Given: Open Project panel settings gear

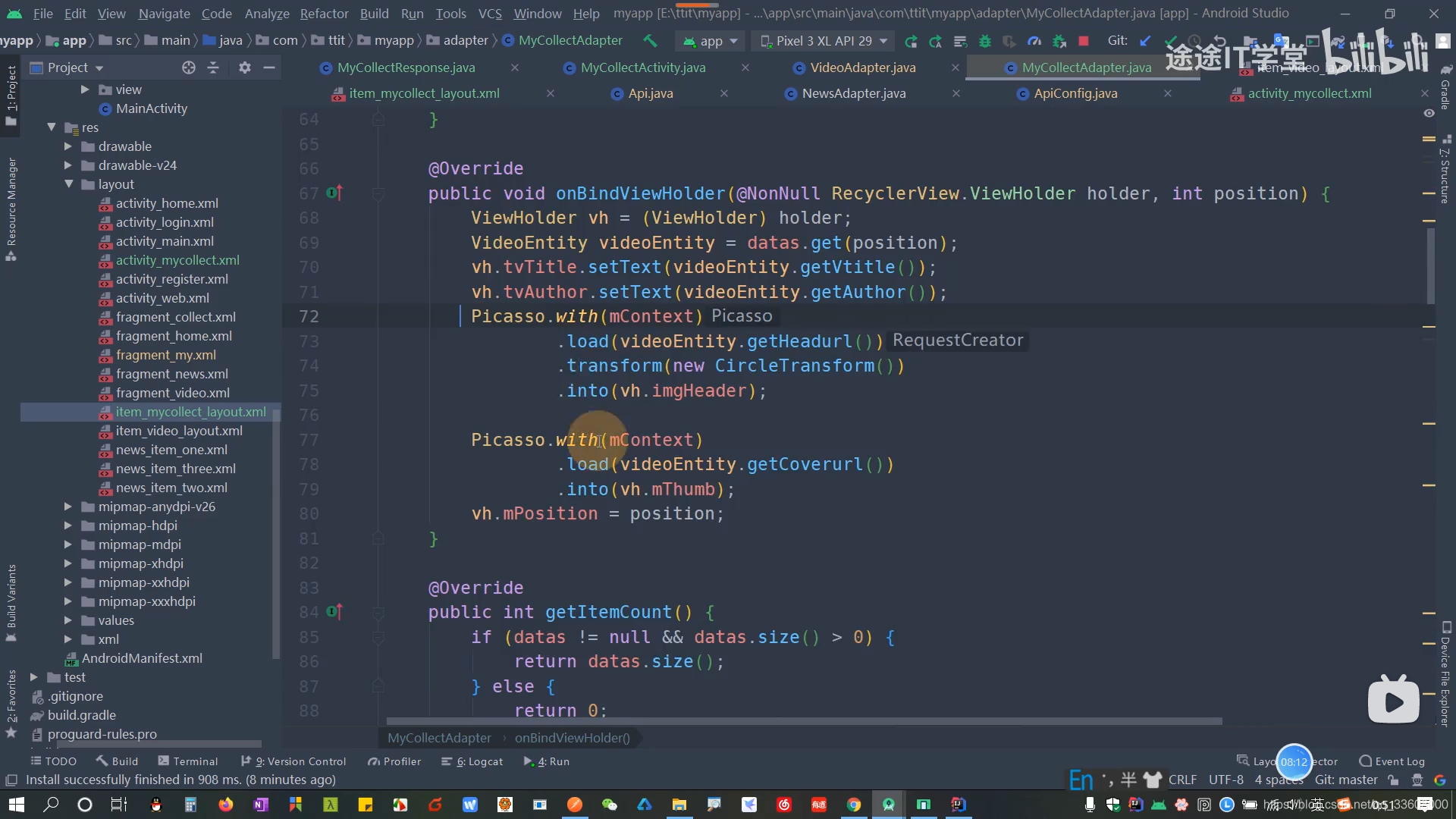Looking at the screenshot, I should [244, 67].
